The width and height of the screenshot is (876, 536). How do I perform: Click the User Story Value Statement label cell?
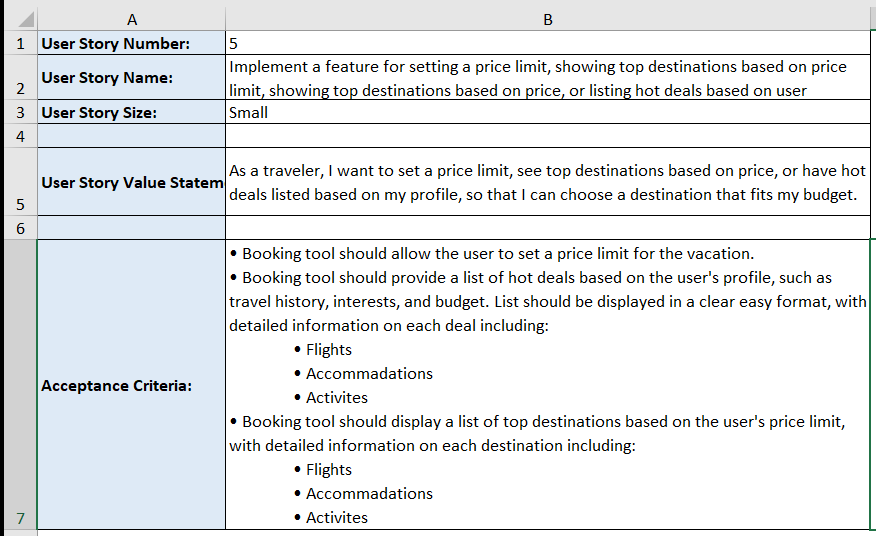pos(131,182)
